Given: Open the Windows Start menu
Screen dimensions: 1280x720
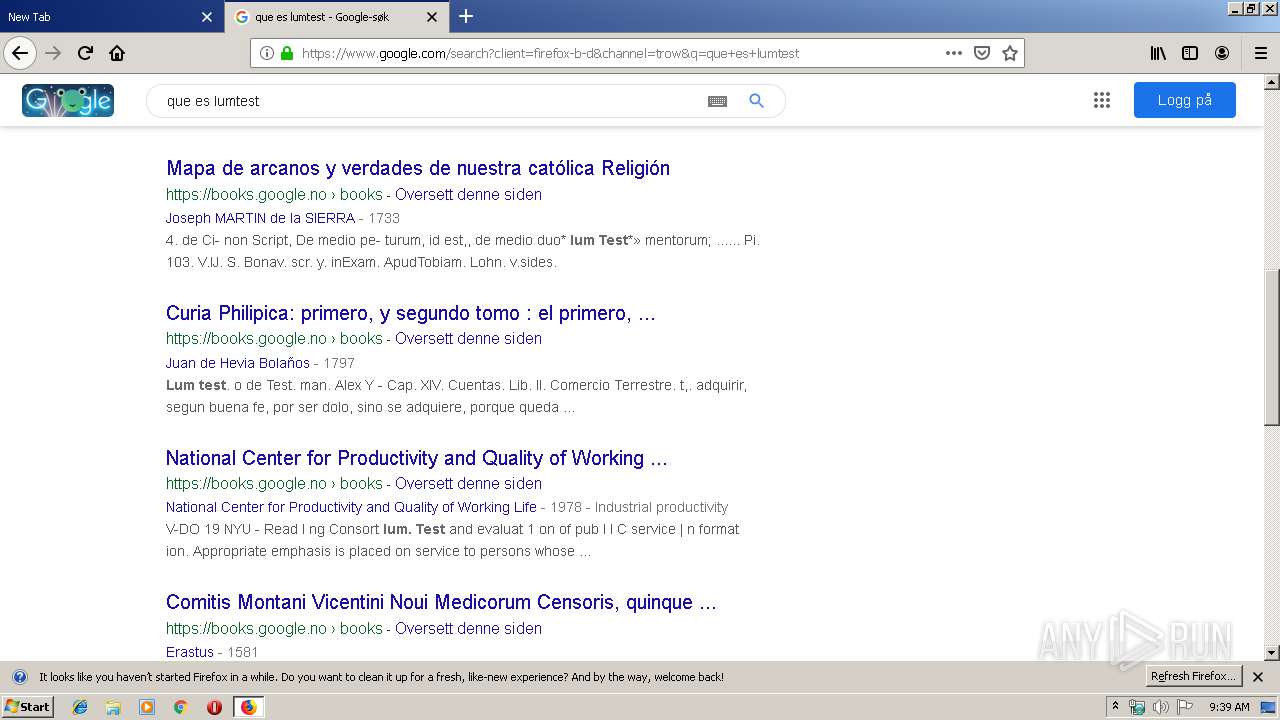Looking at the screenshot, I should coord(28,706).
